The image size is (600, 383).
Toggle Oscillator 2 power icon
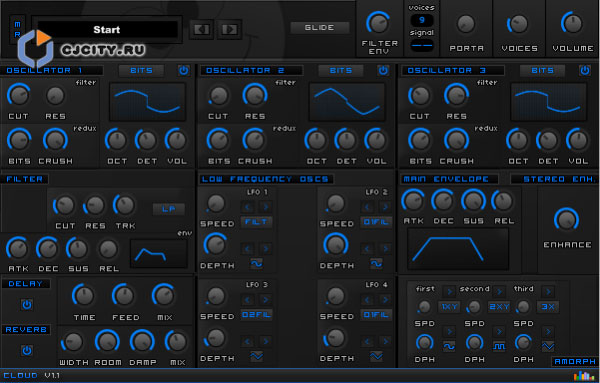pos(383,70)
